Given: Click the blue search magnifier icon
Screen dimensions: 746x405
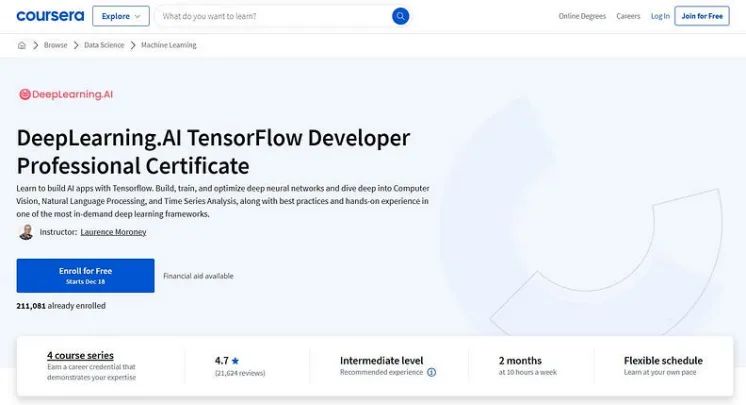Looking at the screenshot, I should coord(401,16).
